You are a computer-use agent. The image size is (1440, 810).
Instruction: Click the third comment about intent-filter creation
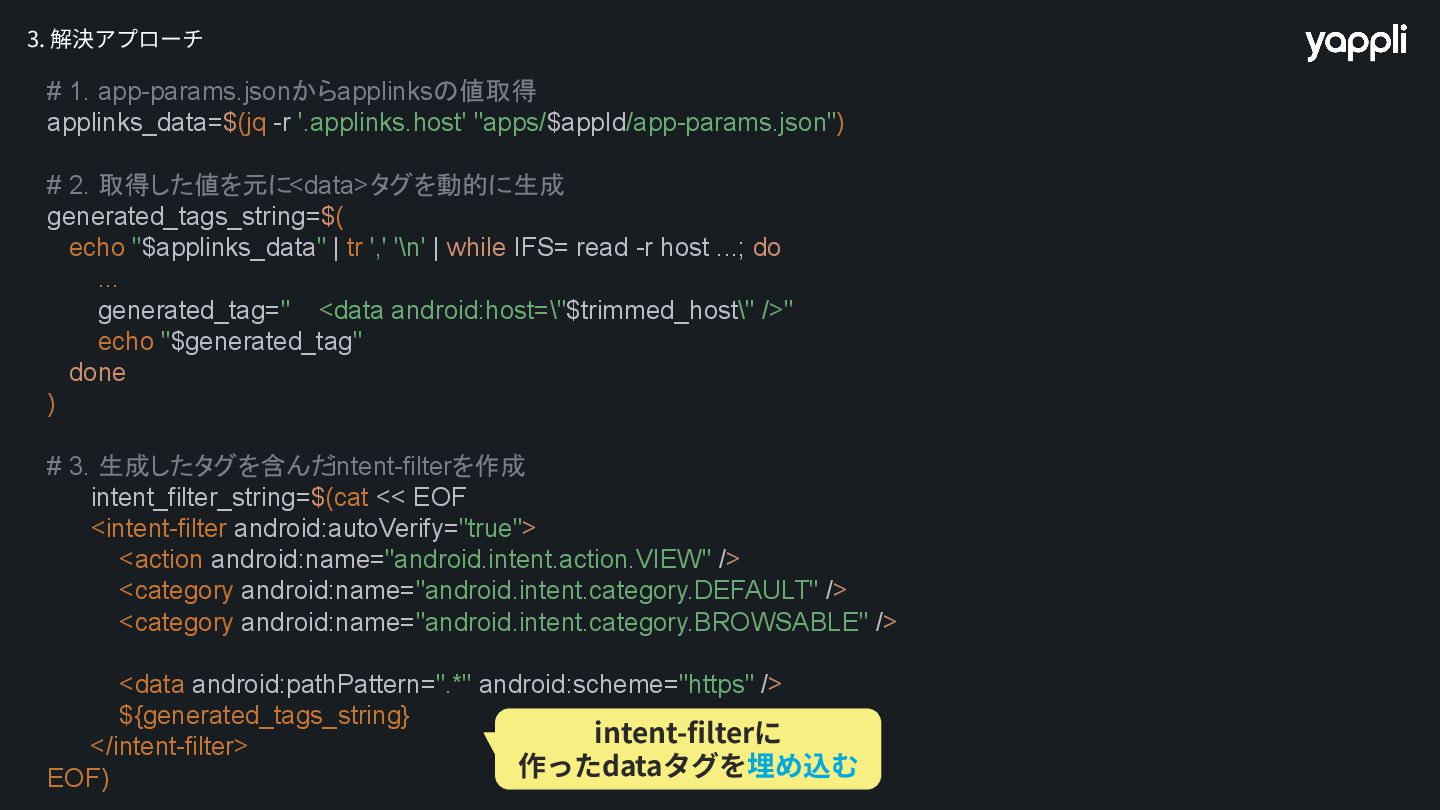(x=286, y=466)
